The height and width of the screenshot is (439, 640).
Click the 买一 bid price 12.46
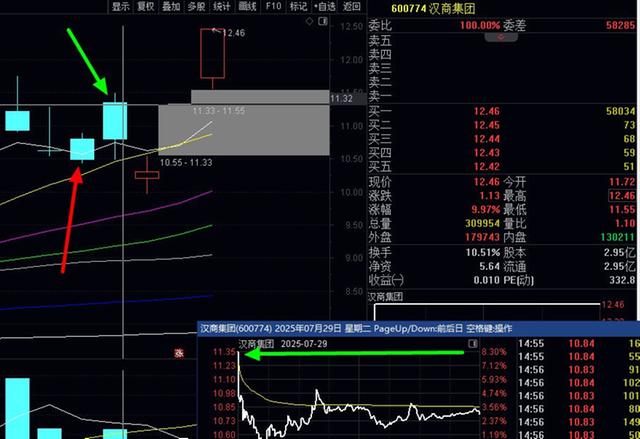tap(487, 111)
